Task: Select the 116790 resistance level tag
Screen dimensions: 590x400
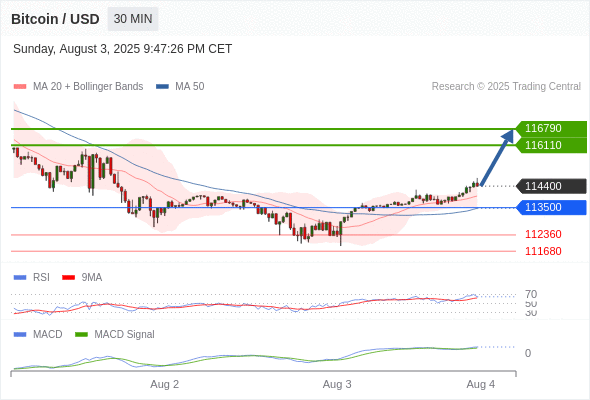Action: click(x=551, y=128)
